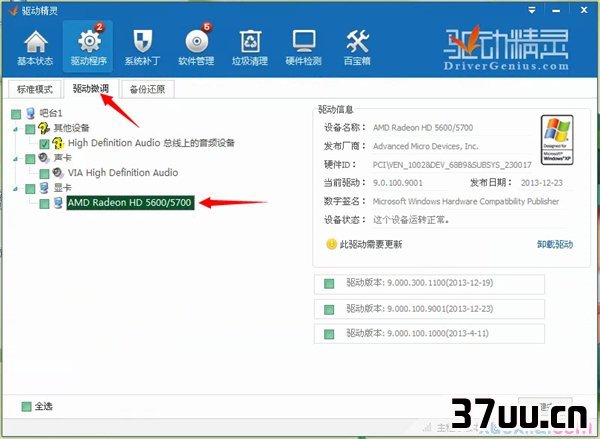Click the vendor Advanced Micro Devices, Inc.
This screenshot has width=600, height=439.
coord(426,146)
